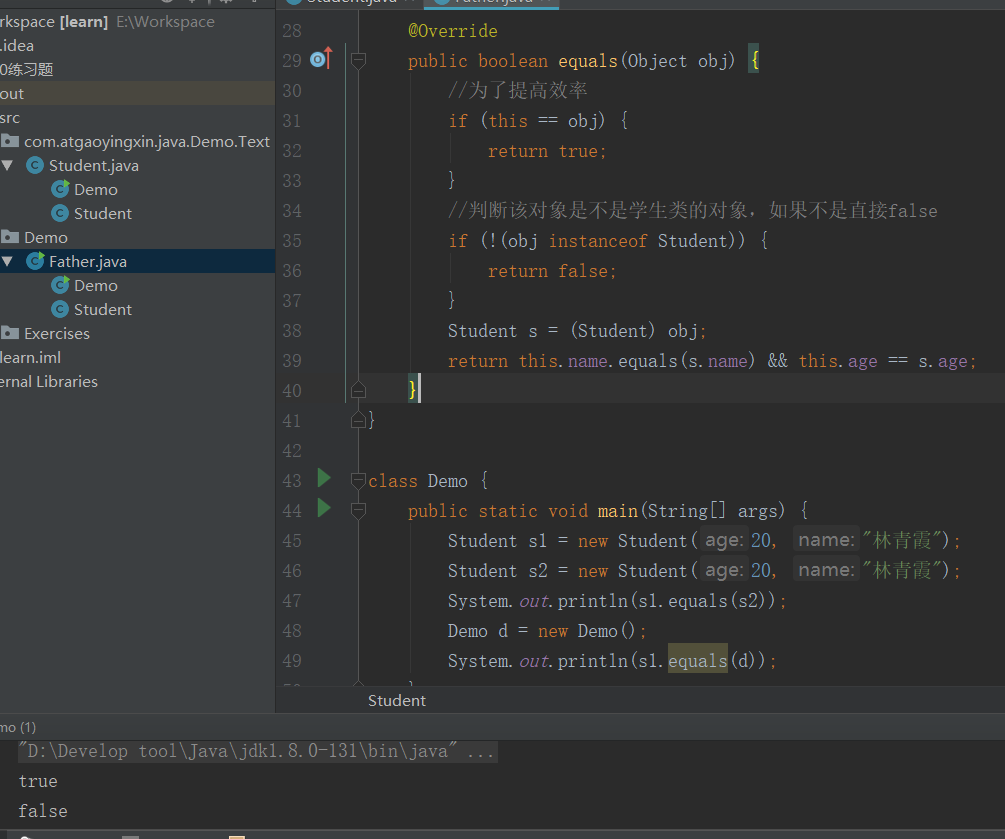Click the 'age:' parameter hint on line 46

point(724,570)
